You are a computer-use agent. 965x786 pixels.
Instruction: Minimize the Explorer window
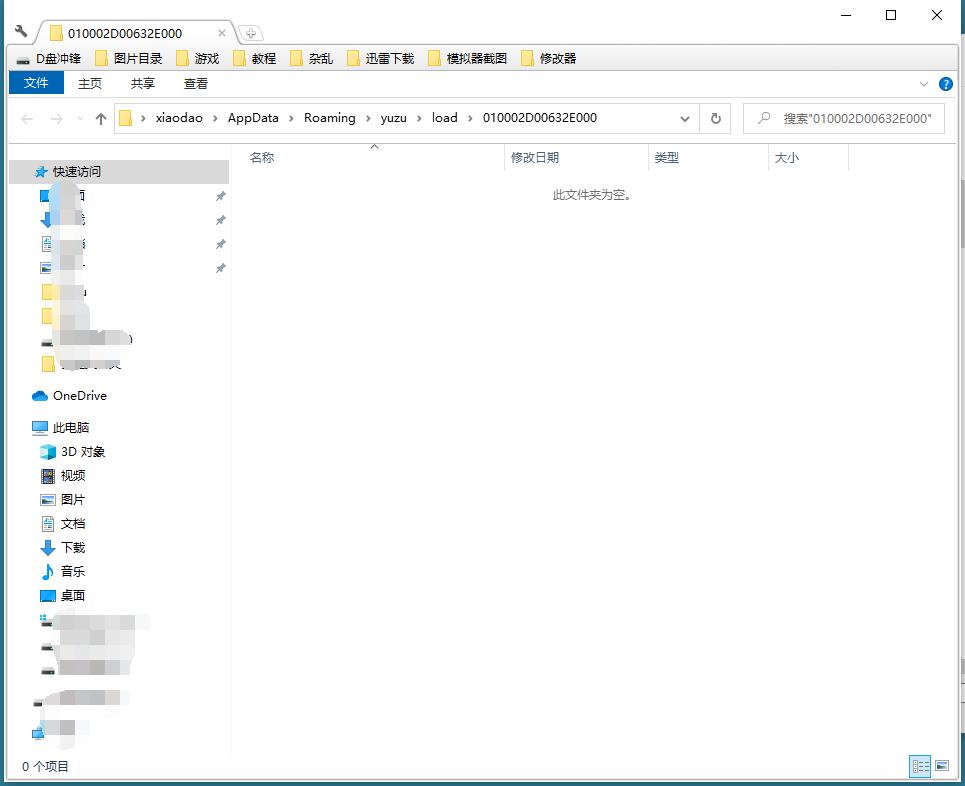point(846,15)
